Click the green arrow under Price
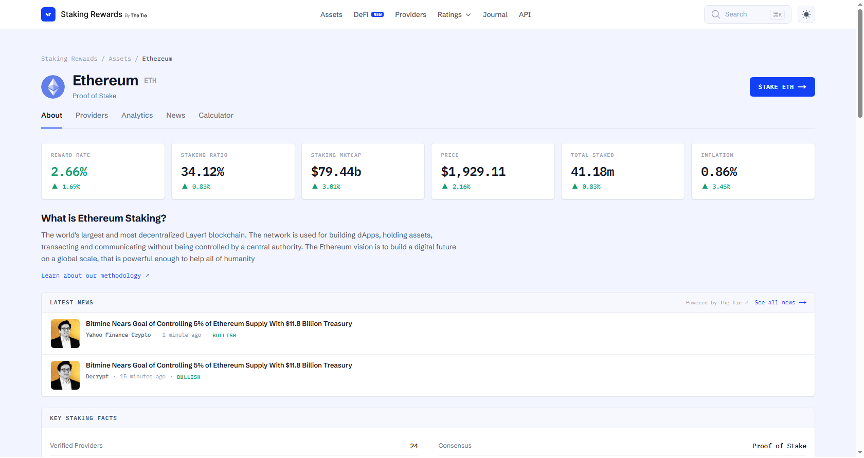This screenshot has width=864, height=458. click(445, 187)
